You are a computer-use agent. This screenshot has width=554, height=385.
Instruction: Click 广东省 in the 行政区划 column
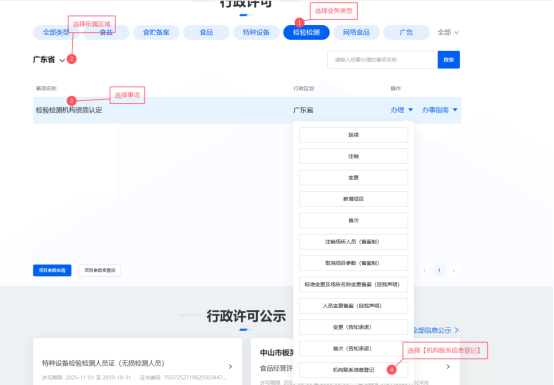[303, 110]
